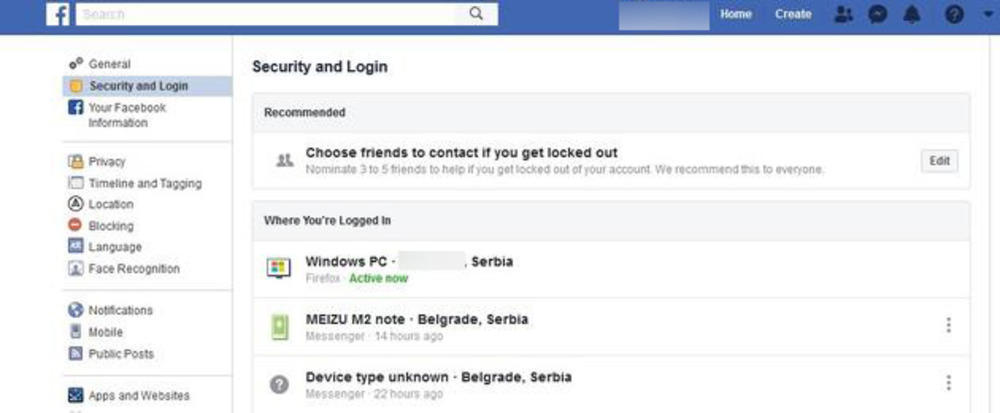Open options menu for MEIZU M2 note
The image size is (1000, 413).
(x=948, y=325)
